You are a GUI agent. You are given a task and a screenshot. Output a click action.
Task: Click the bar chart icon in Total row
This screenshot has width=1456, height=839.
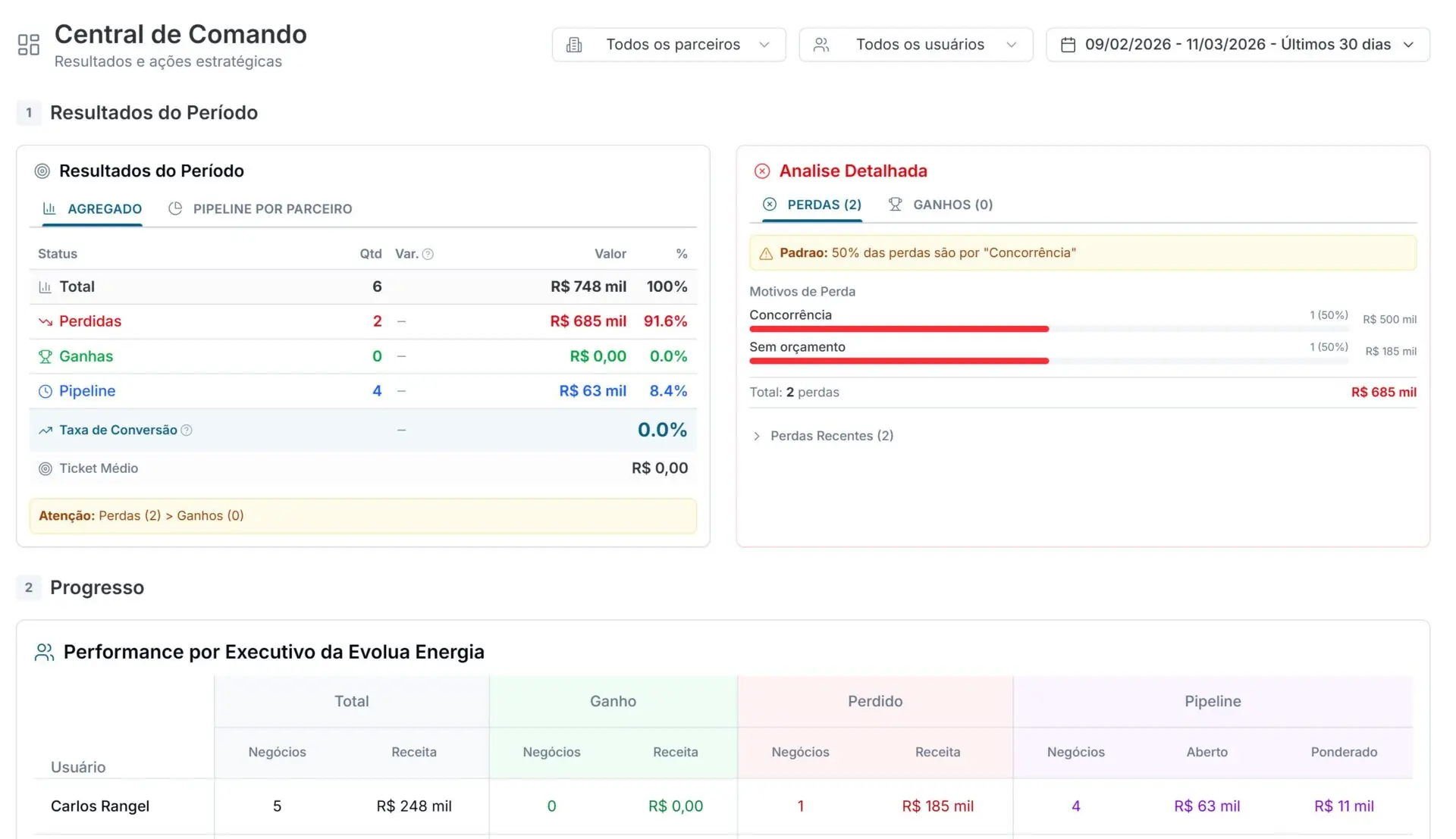(x=45, y=287)
